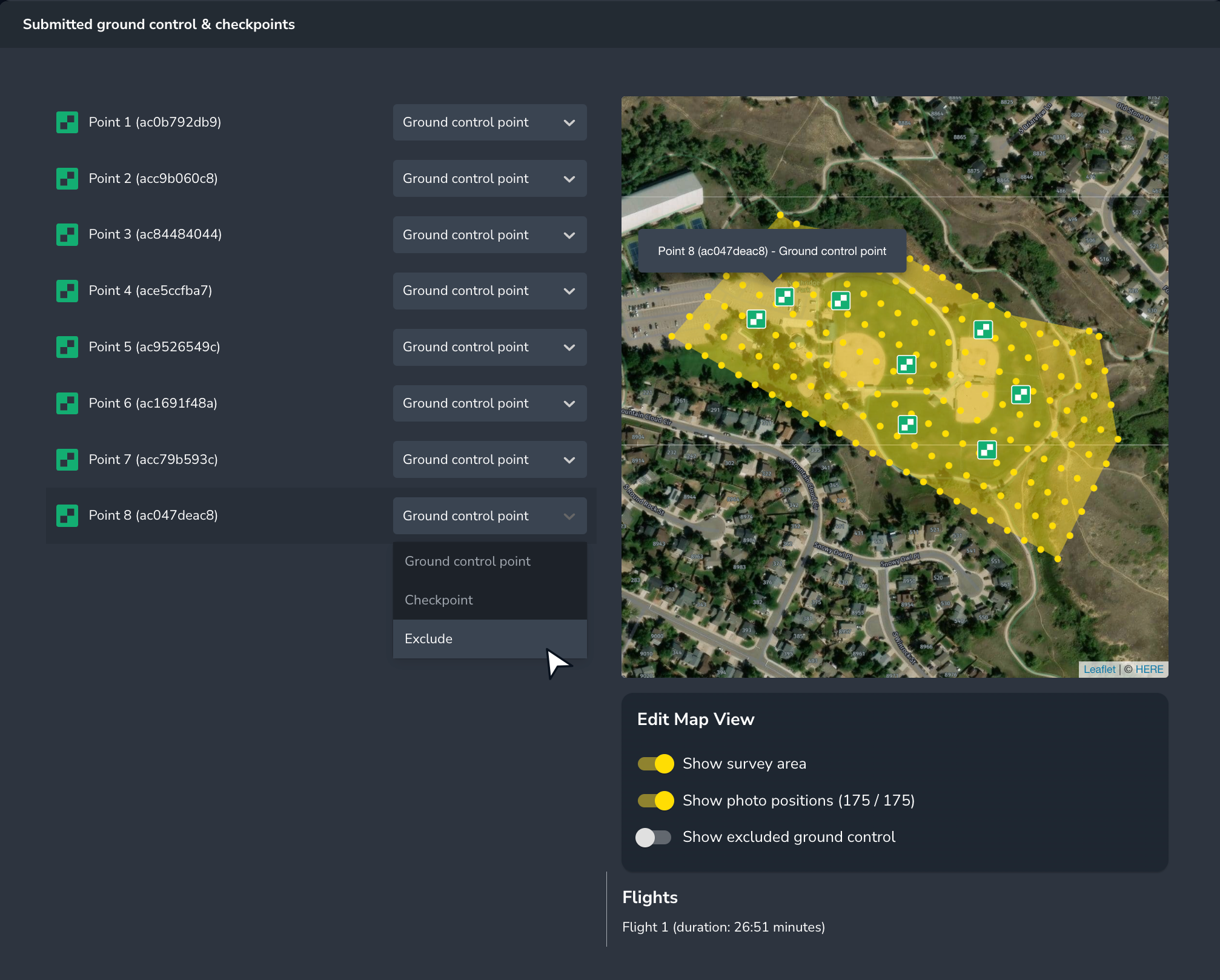Click the Point 8 list marker icon
Viewport: 1220px width, 980px height.
coord(67,515)
